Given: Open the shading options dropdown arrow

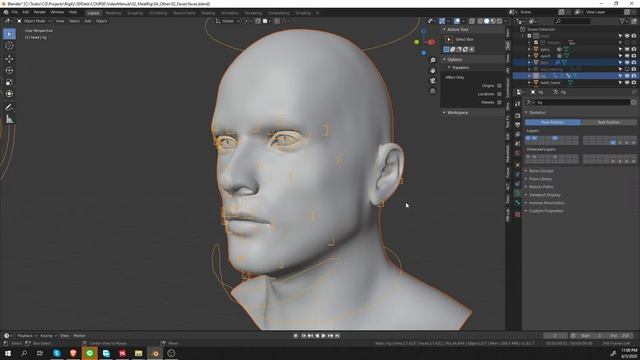Looking at the screenshot, I should click(505, 21).
